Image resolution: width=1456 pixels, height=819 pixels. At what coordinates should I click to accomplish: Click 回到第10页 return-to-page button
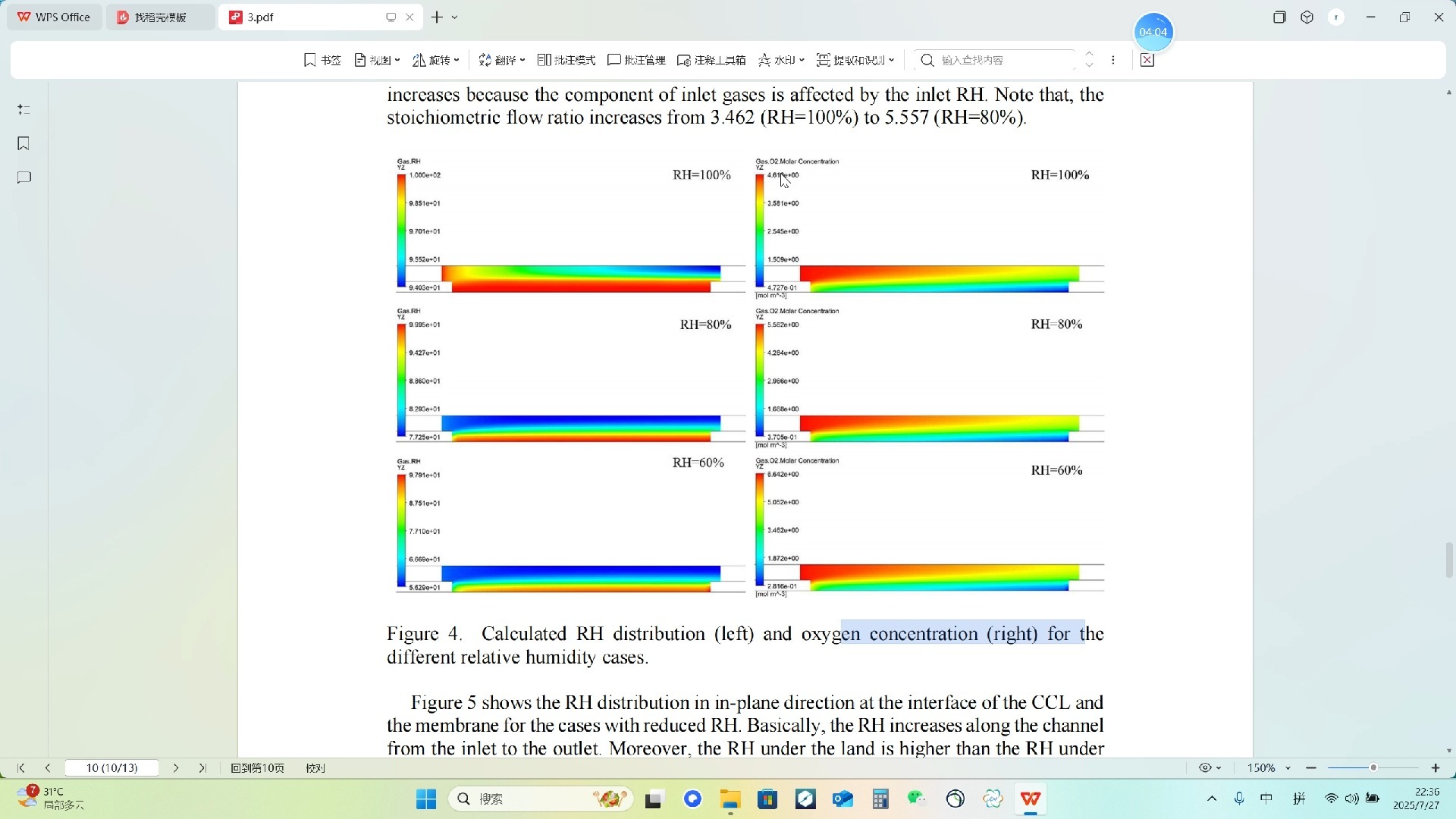click(258, 768)
